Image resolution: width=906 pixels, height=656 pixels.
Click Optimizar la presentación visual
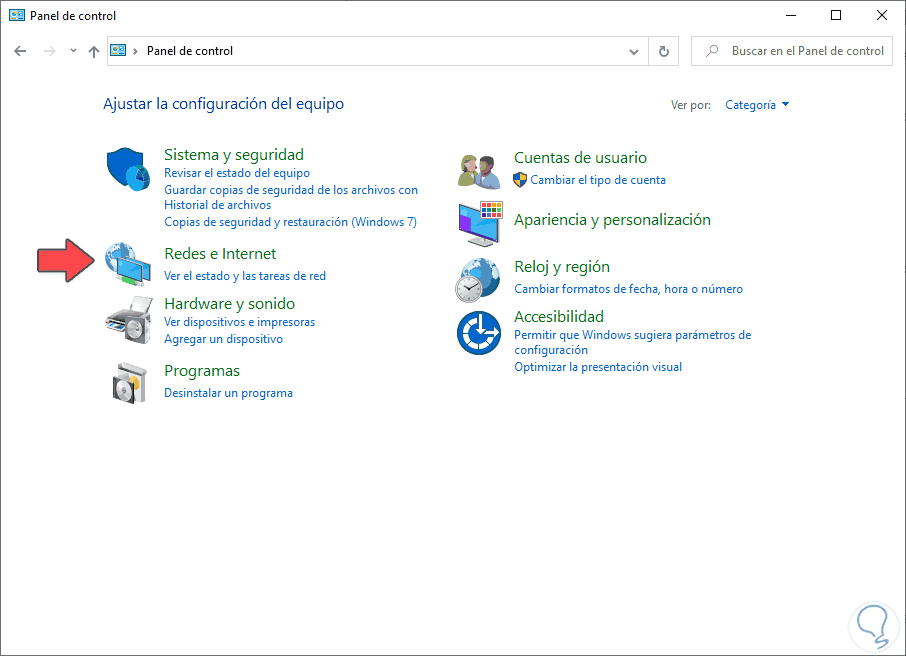[x=598, y=367]
